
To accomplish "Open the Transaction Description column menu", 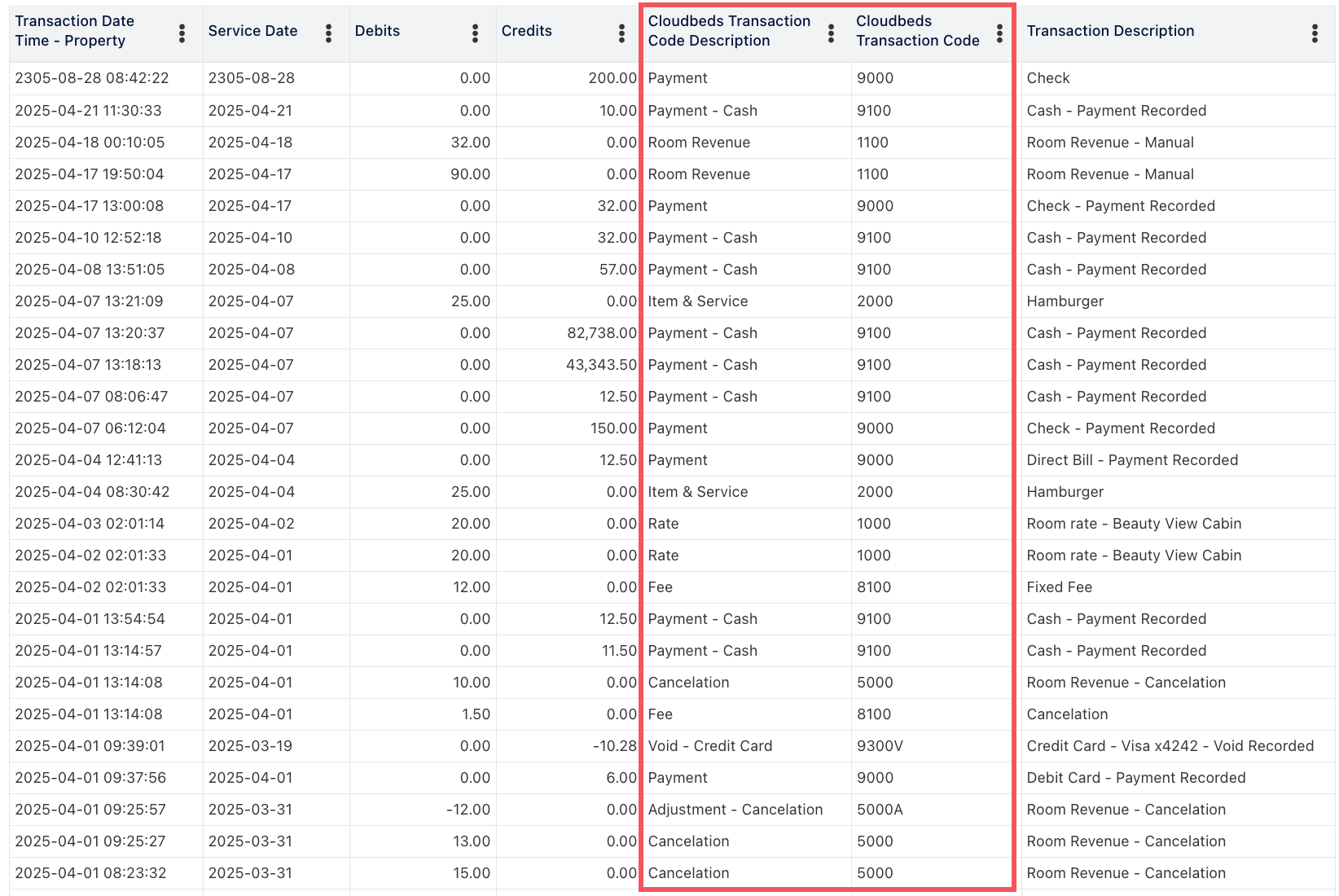I will (1315, 33).
